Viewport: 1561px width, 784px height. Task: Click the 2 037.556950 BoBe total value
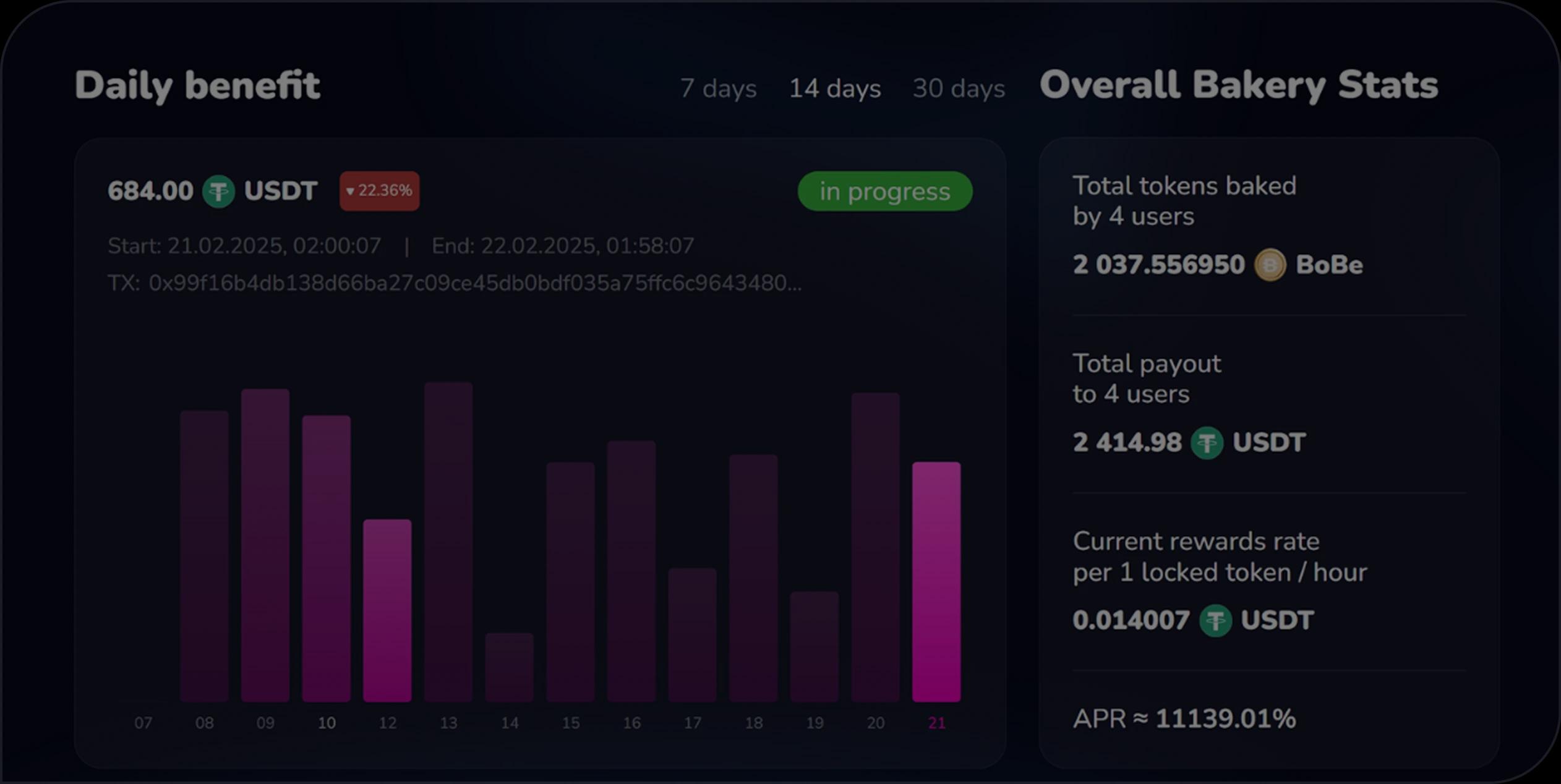(1158, 265)
